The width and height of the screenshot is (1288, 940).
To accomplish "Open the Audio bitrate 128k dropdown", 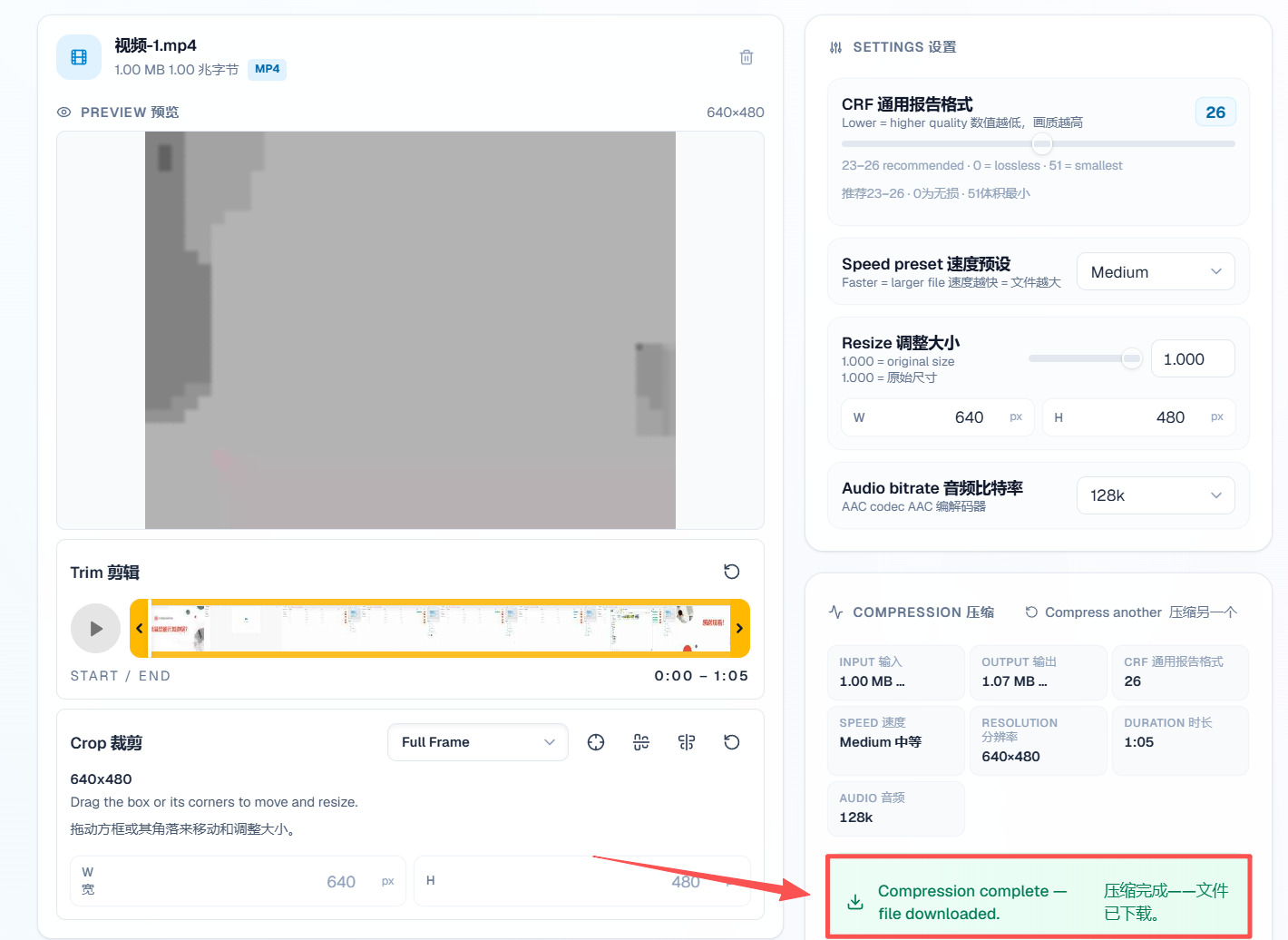I will click(1156, 495).
